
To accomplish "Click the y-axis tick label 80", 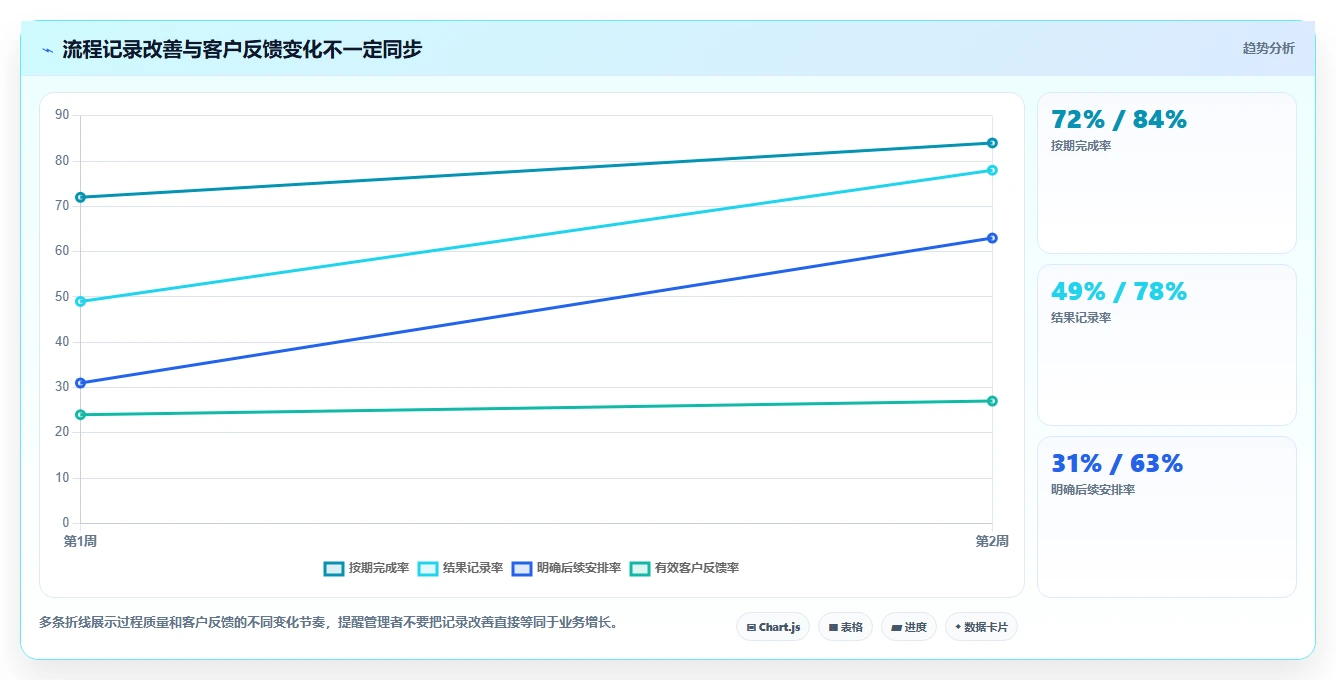I will tap(62, 160).
